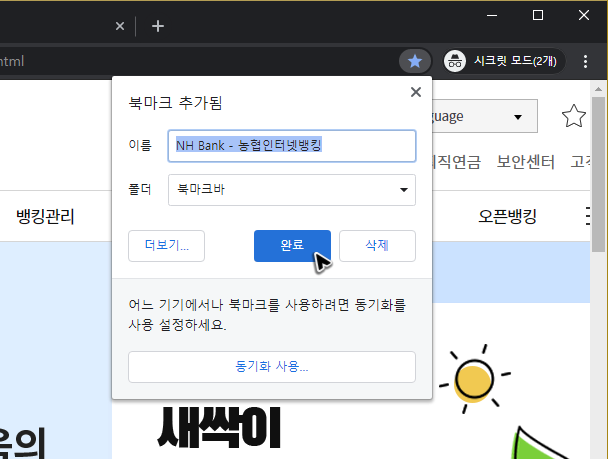Click the address bar URL text
Viewport: 608px width, 459px height.
click(12, 61)
